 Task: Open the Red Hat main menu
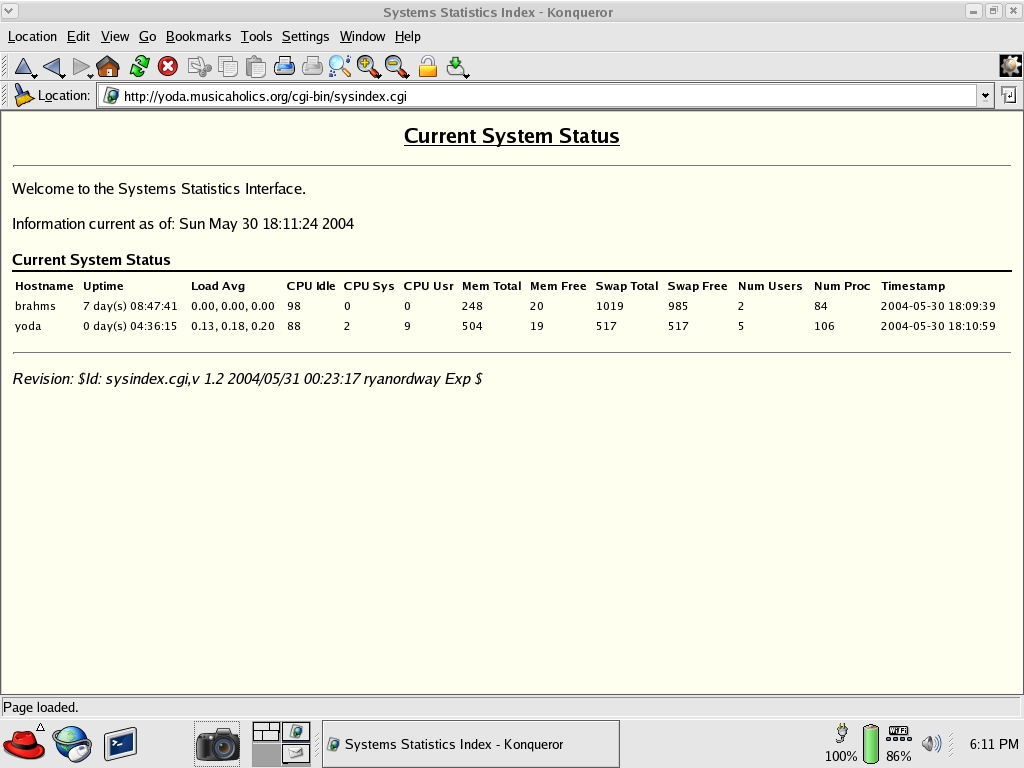[24, 744]
